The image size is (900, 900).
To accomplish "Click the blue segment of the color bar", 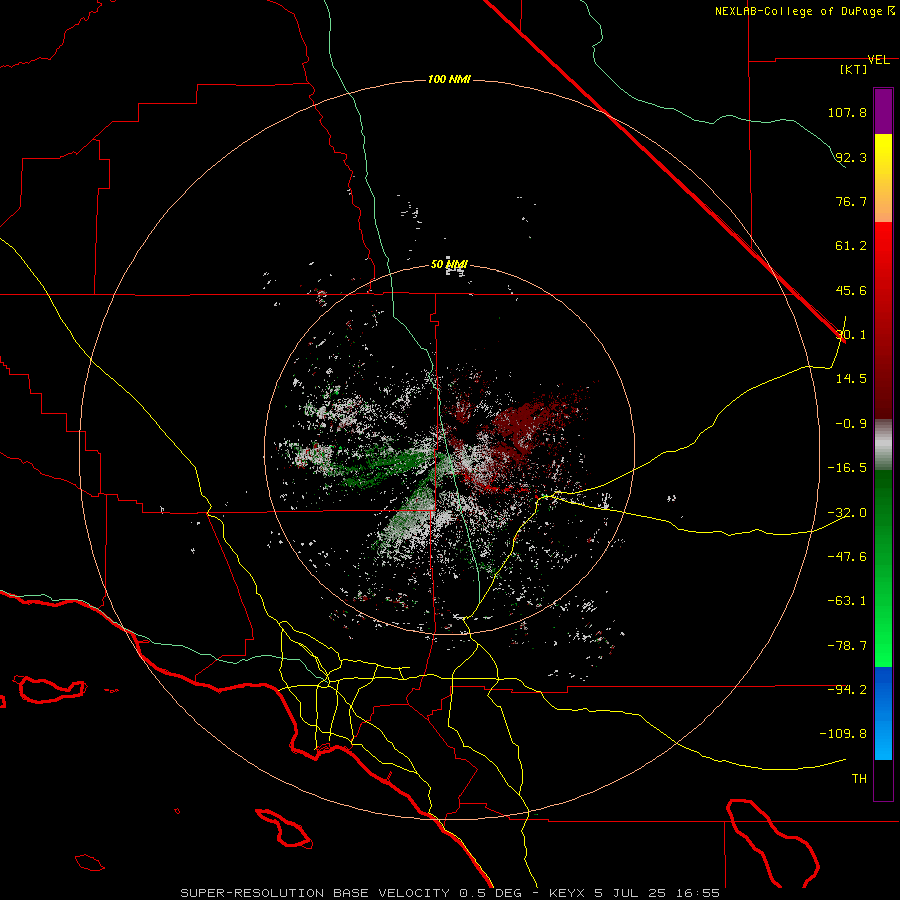I will (883, 713).
